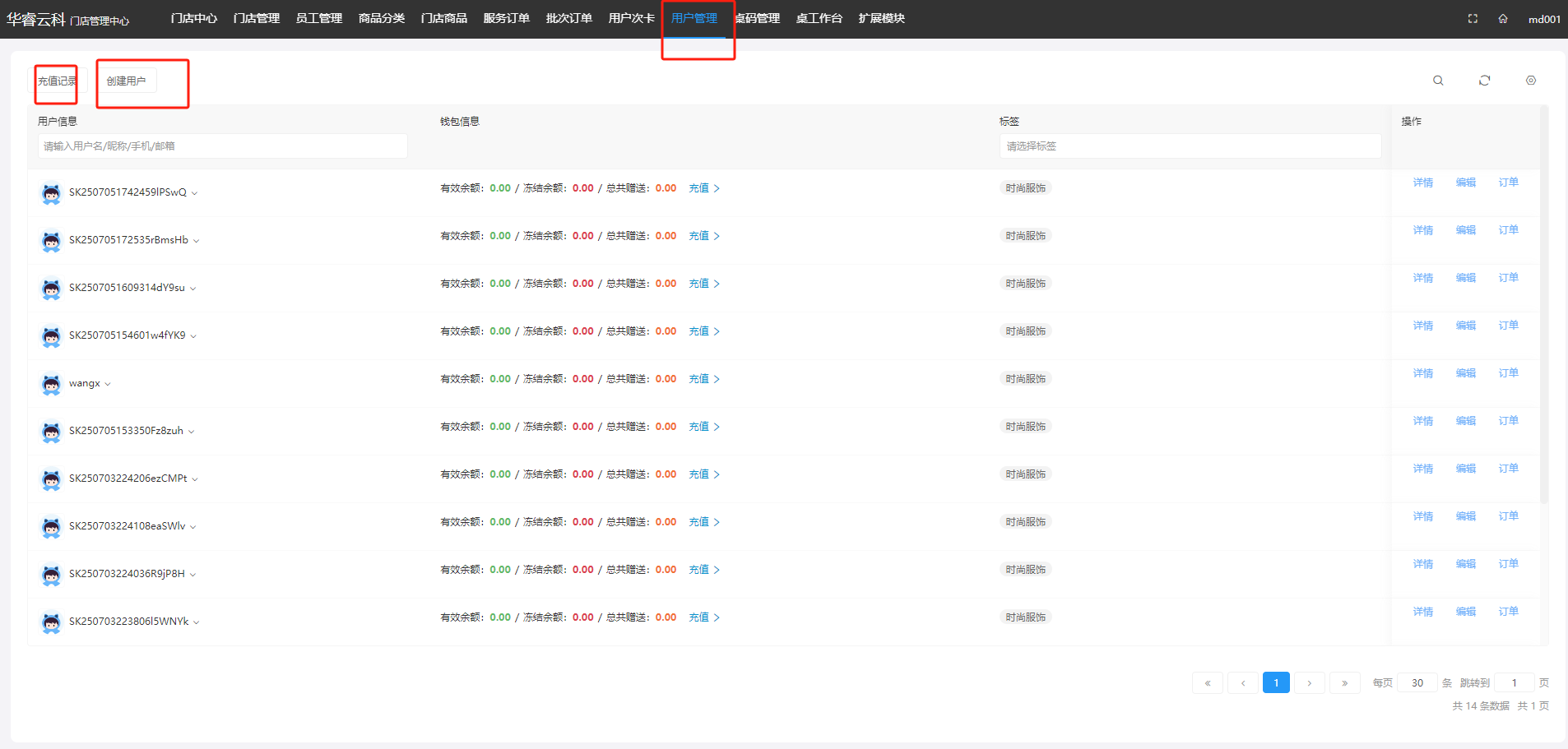1568x749 pixels.
Task: Click the 创建用户 button
Action: click(126, 81)
